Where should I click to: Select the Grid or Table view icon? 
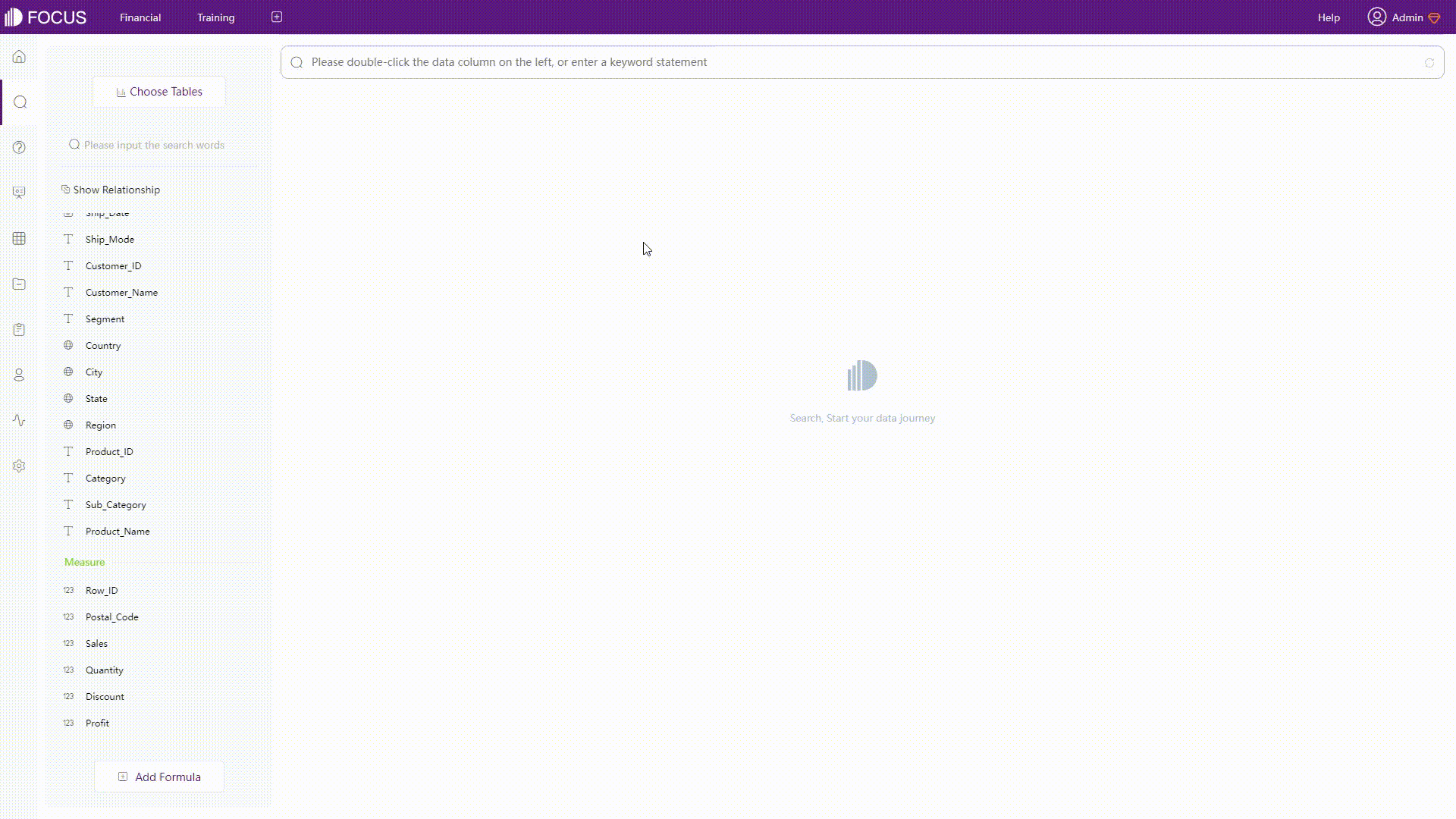click(18, 238)
